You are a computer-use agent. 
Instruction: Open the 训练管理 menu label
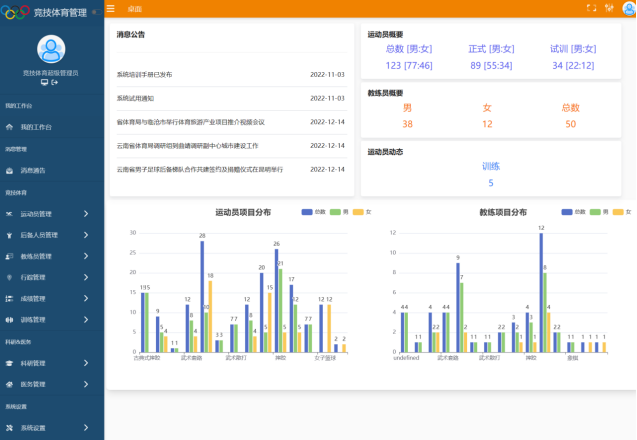tap(33, 320)
